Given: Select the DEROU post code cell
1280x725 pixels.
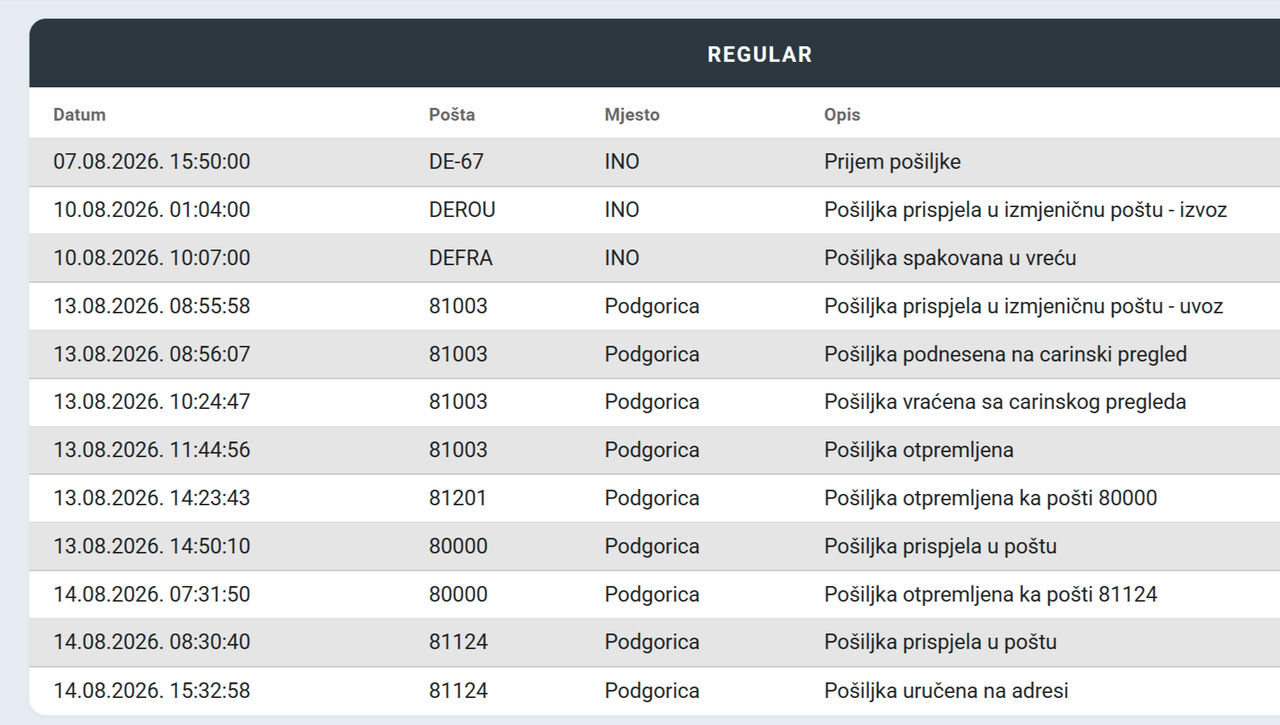Looking at the screenshot, I should (x=462, y=210).
